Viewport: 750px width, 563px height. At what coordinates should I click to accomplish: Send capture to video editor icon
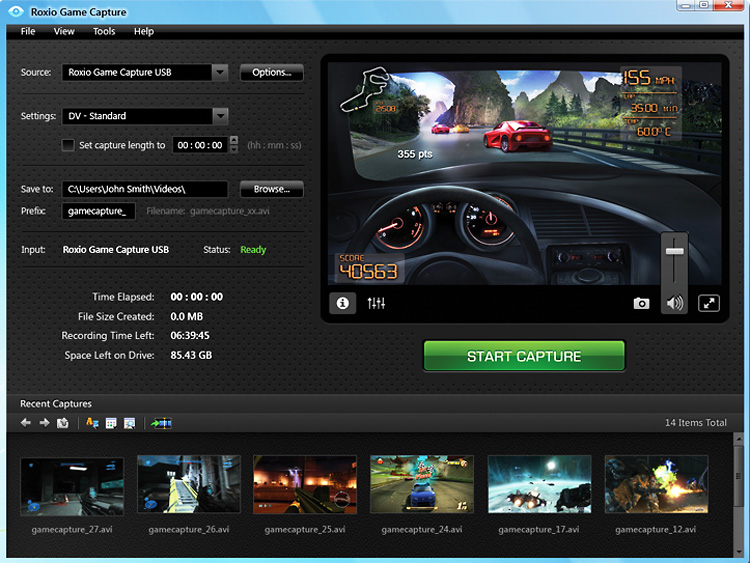[161, 423]
